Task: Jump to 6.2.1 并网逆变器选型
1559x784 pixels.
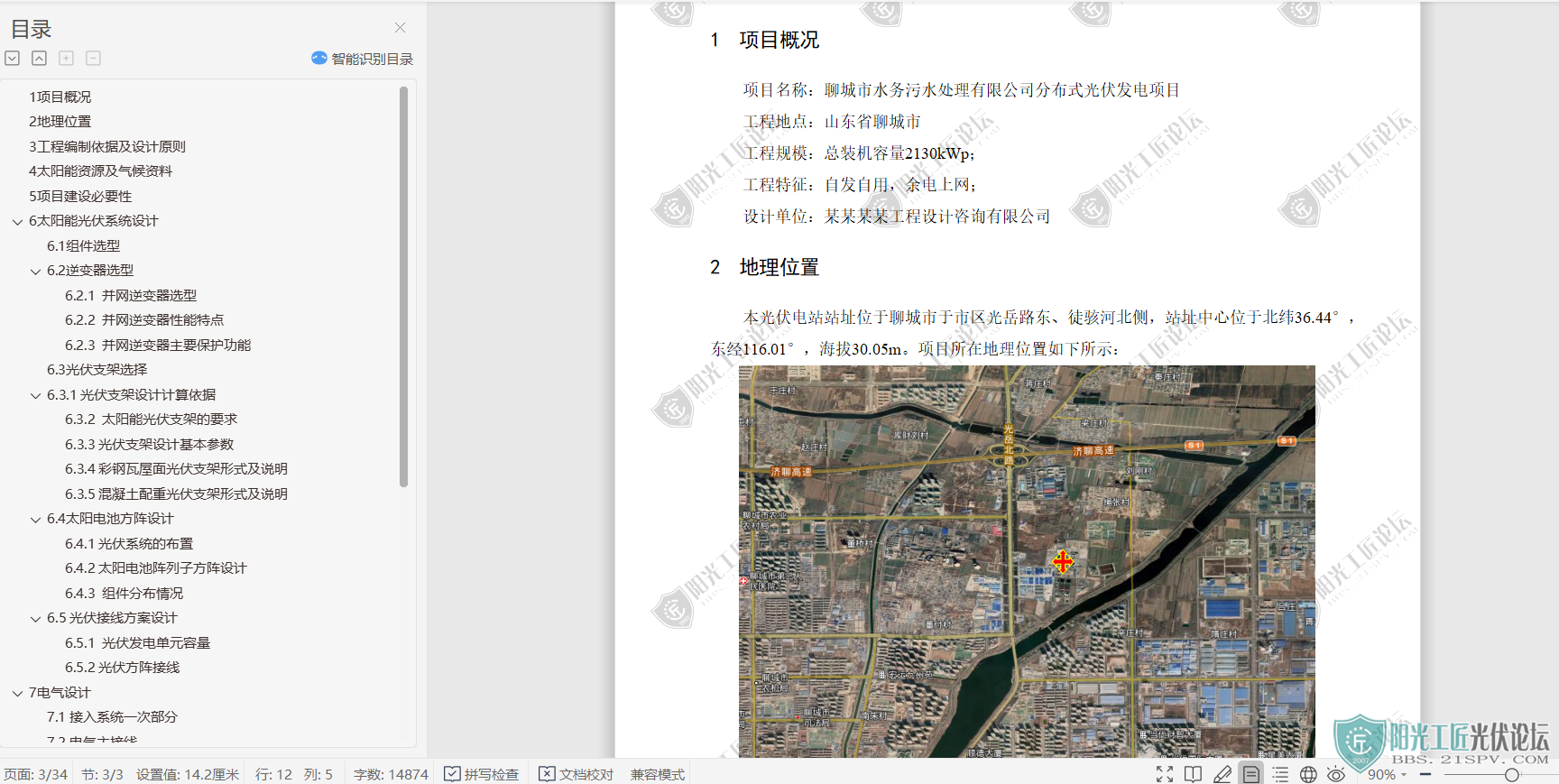Action: click(x=131, y=295)
